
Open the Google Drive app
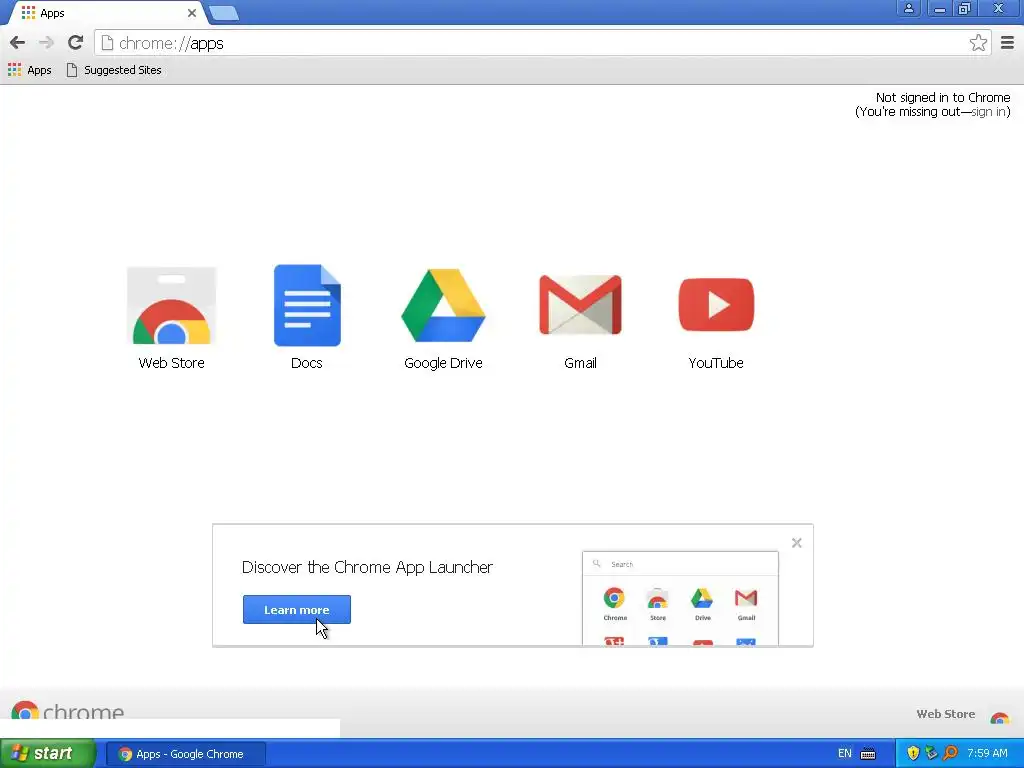pos(443,317)
